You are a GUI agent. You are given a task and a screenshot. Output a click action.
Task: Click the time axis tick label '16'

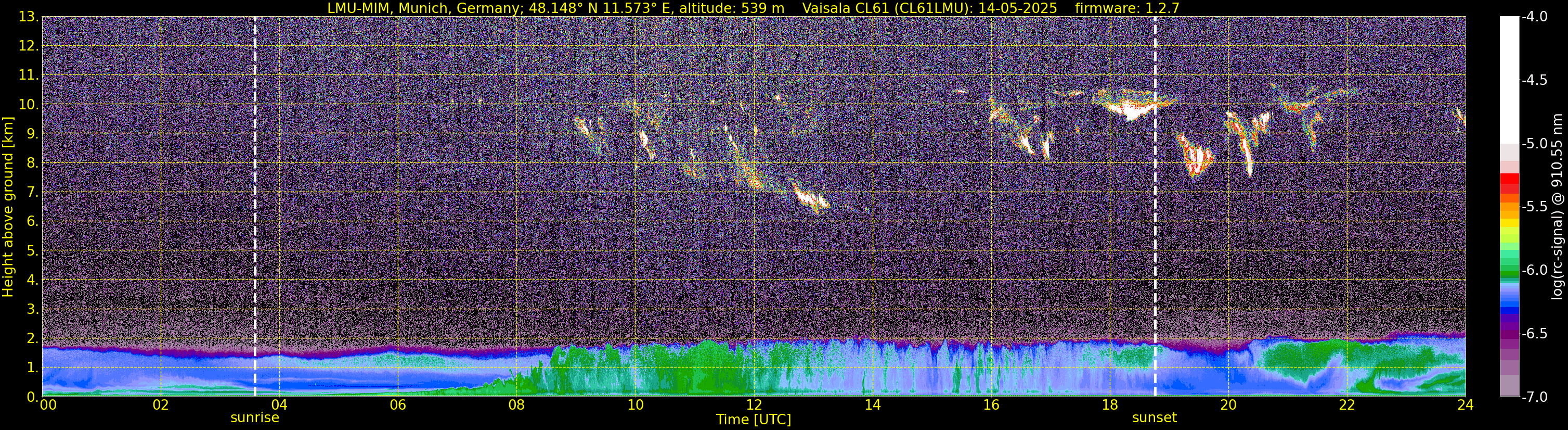[991, 405]
